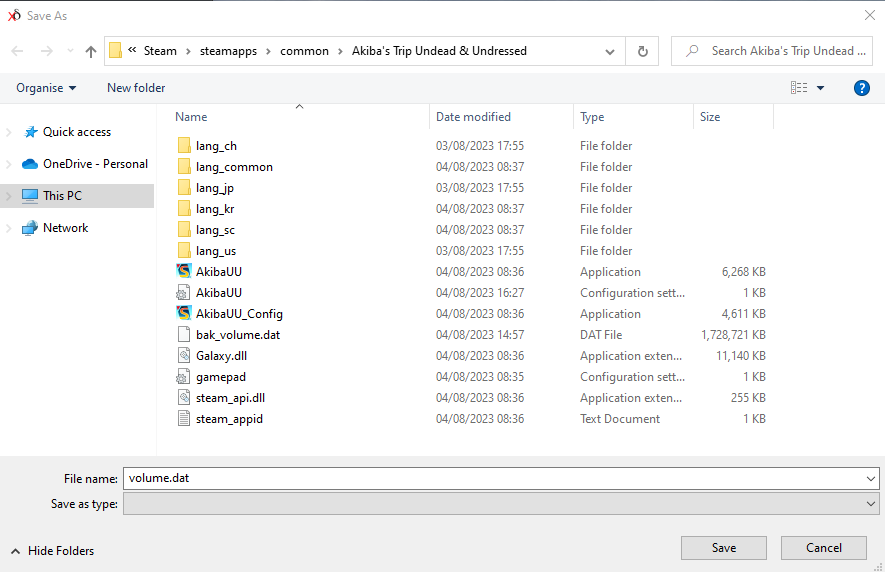This screenshot has width=885, height=572.
Task: Expand the address bar history dropdown
Action: click(x=610, y=52)
